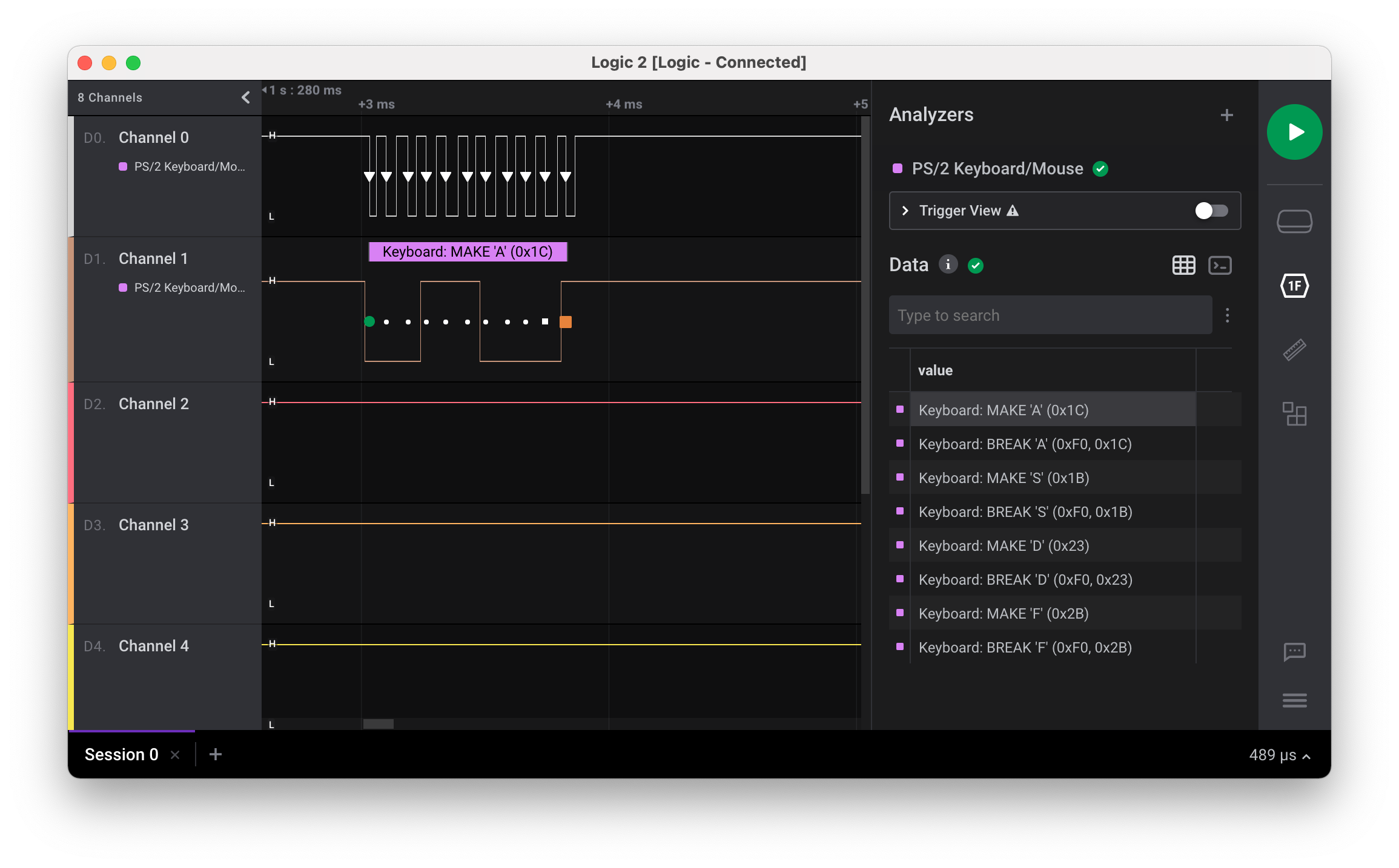Click the 8 Channels header text
The image size is (1399, 868).
[110, 97]
